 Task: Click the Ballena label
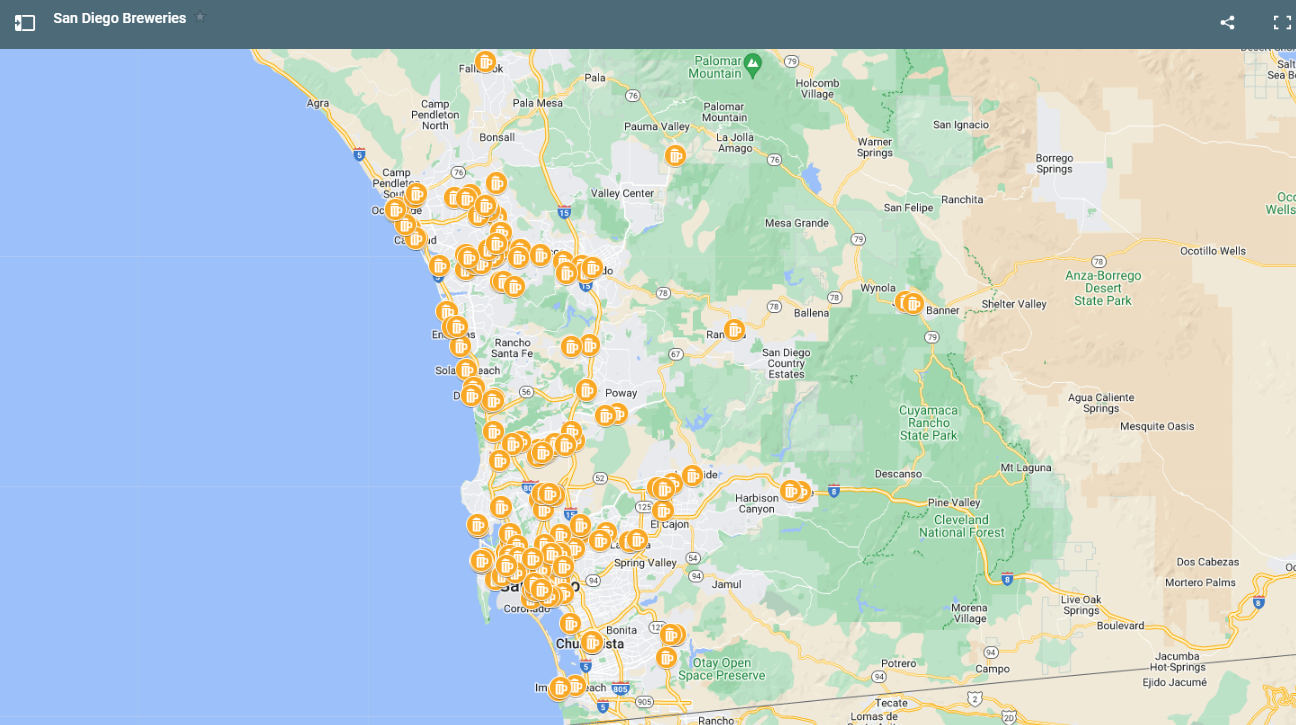pos(811,313)
